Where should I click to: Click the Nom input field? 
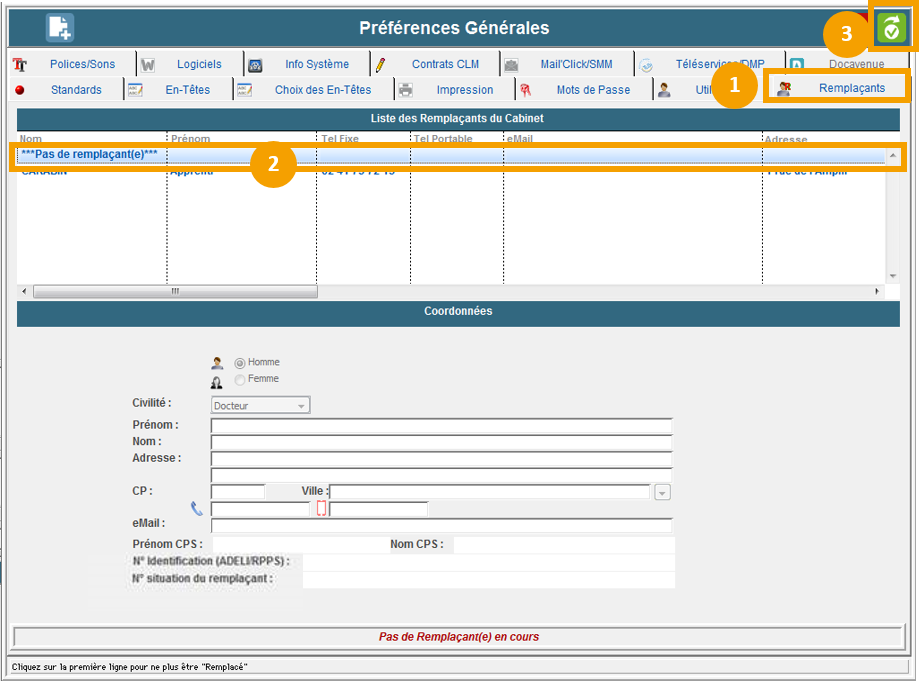[x=441, y=442]
